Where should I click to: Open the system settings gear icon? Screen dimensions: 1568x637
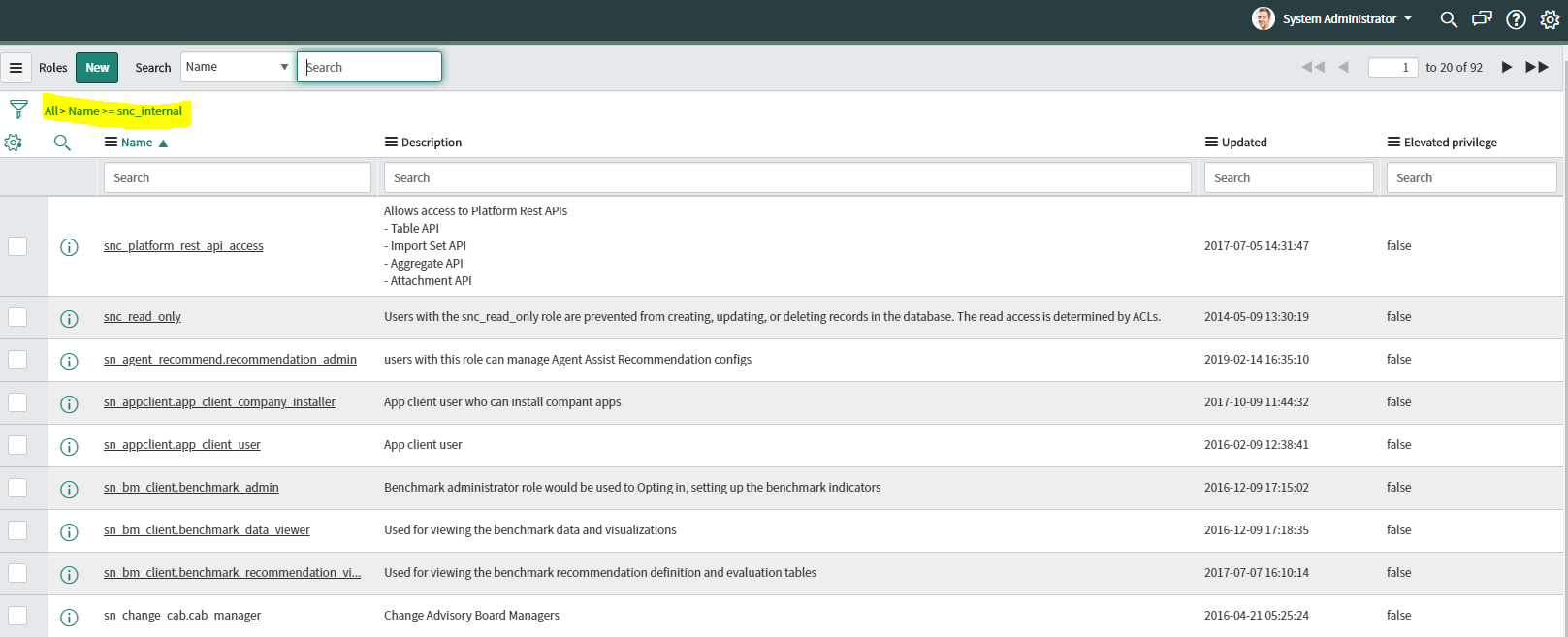click(x=1550, y=19)
